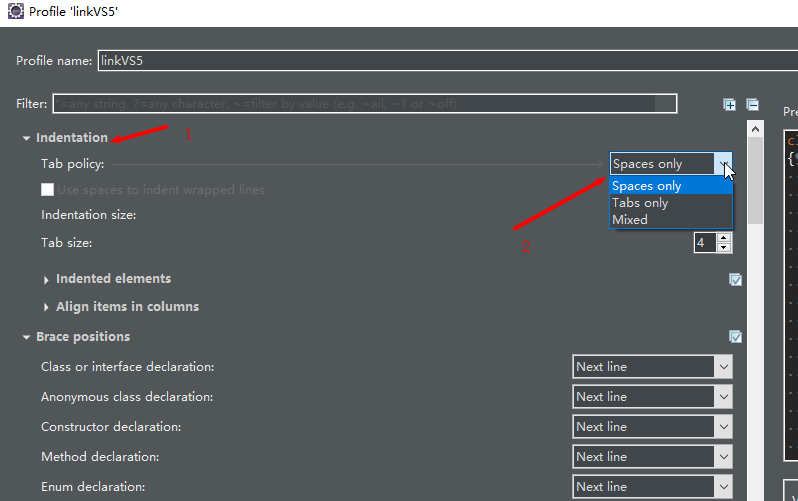
Task: Expand Align items in columns group
Action: pos(46,307)
